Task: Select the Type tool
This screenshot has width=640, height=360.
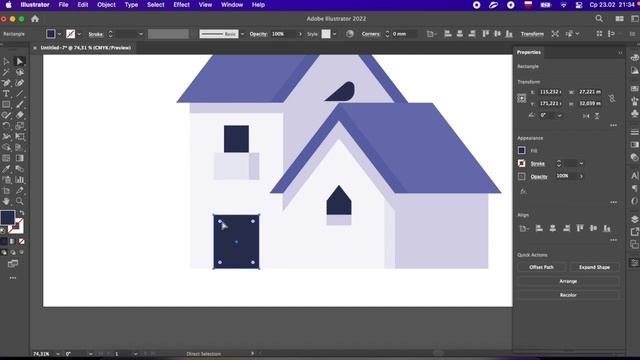Action: click(6, 93)
